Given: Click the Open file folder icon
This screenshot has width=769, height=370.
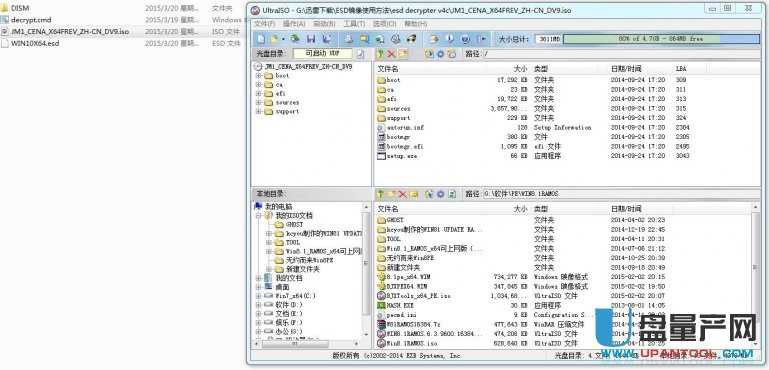Looking at the screenshot, I should [x=274, y=39].
